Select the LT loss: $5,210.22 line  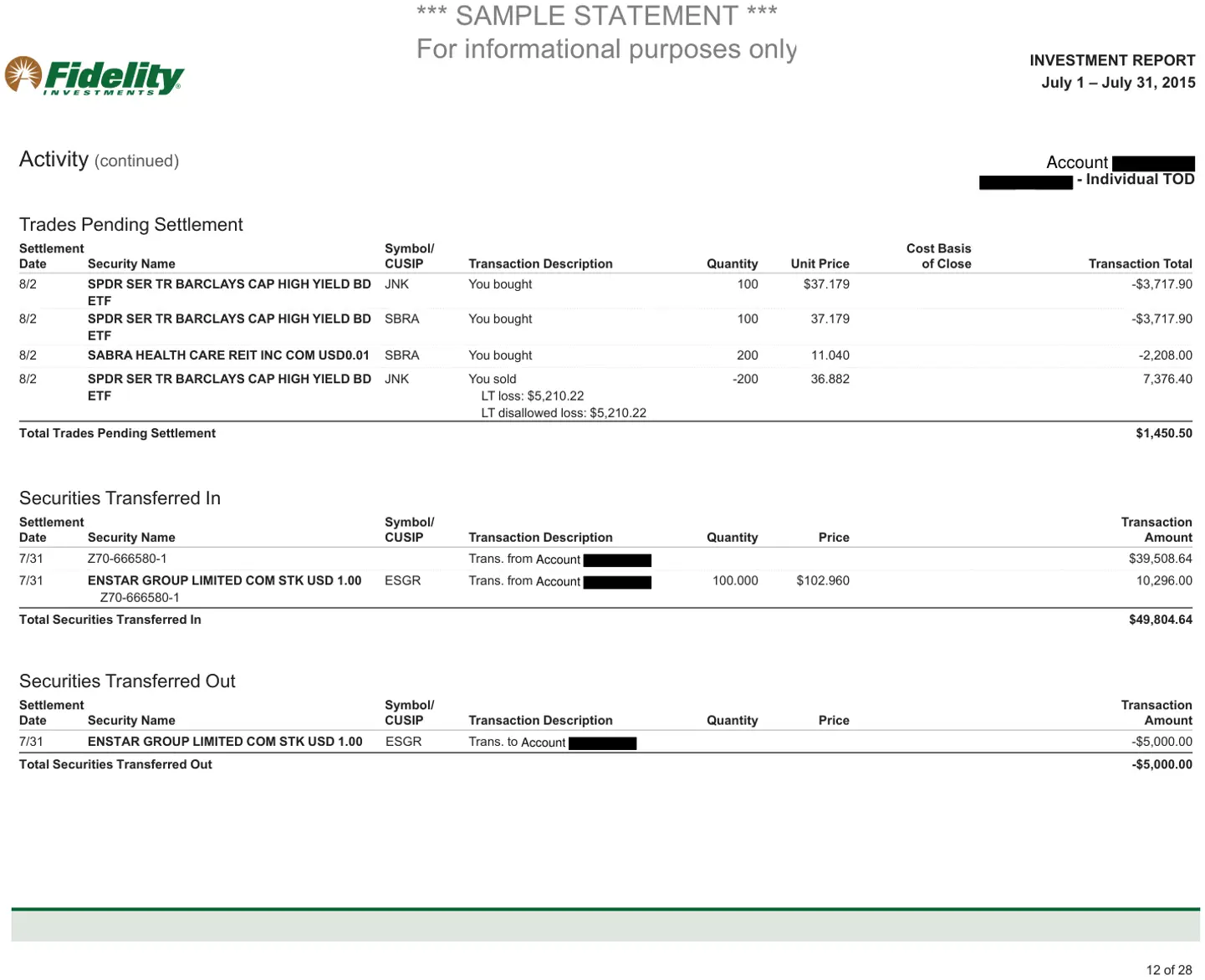(533, 396)
